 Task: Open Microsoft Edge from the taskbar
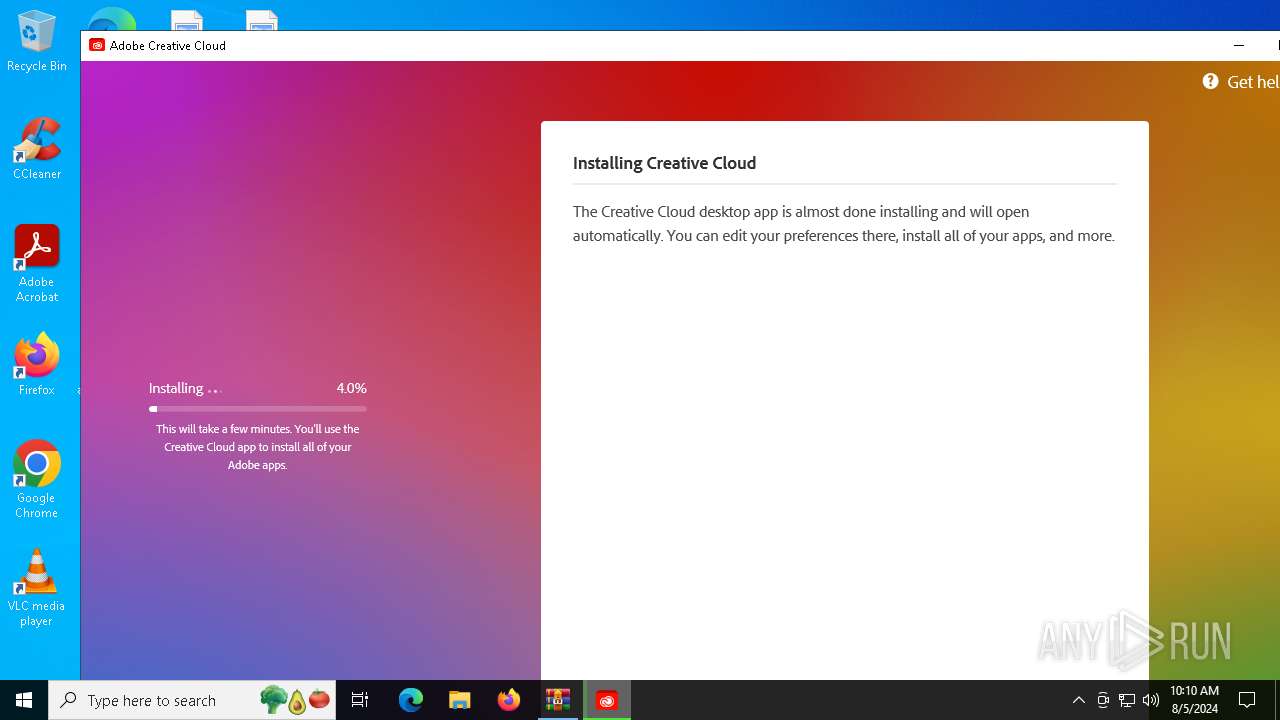[411, 700]
